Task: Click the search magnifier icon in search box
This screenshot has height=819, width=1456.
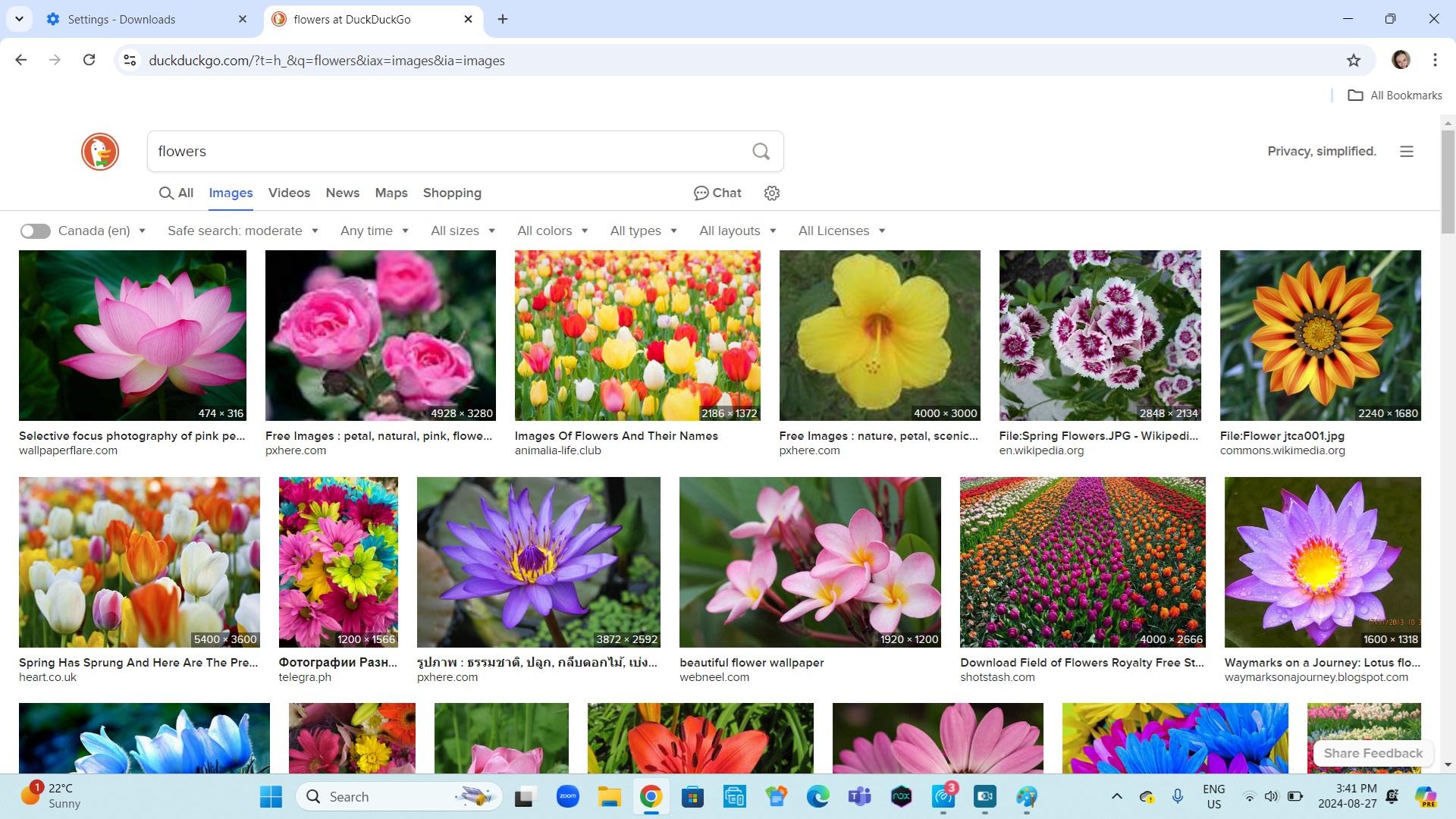Action: 761,152
